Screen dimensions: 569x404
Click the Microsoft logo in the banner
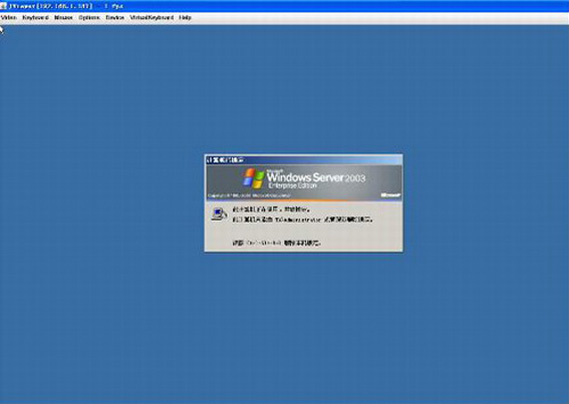390,195
